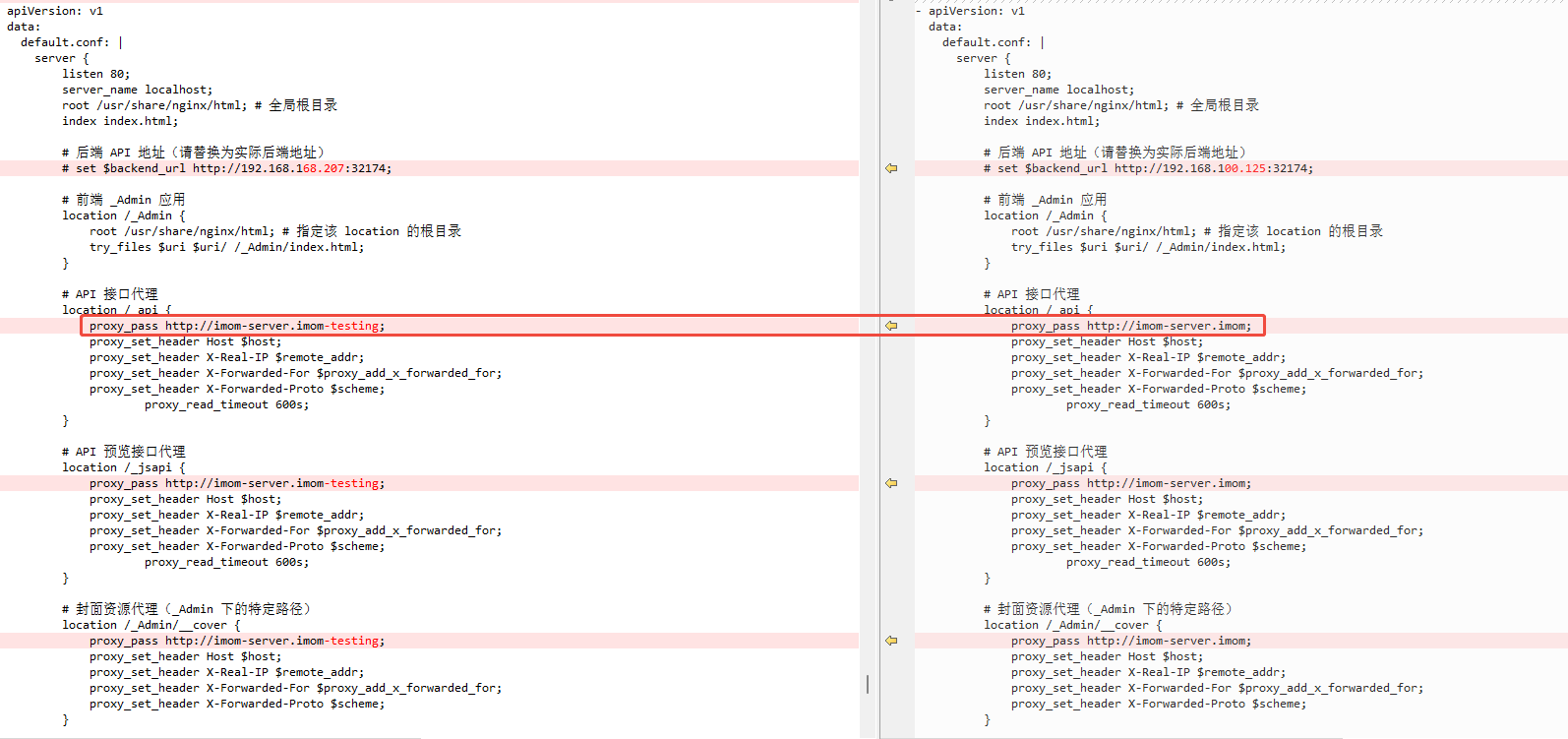
Task: Click '# 前端 _Admin 应用' comment in left pane
Action: point(124,200)
